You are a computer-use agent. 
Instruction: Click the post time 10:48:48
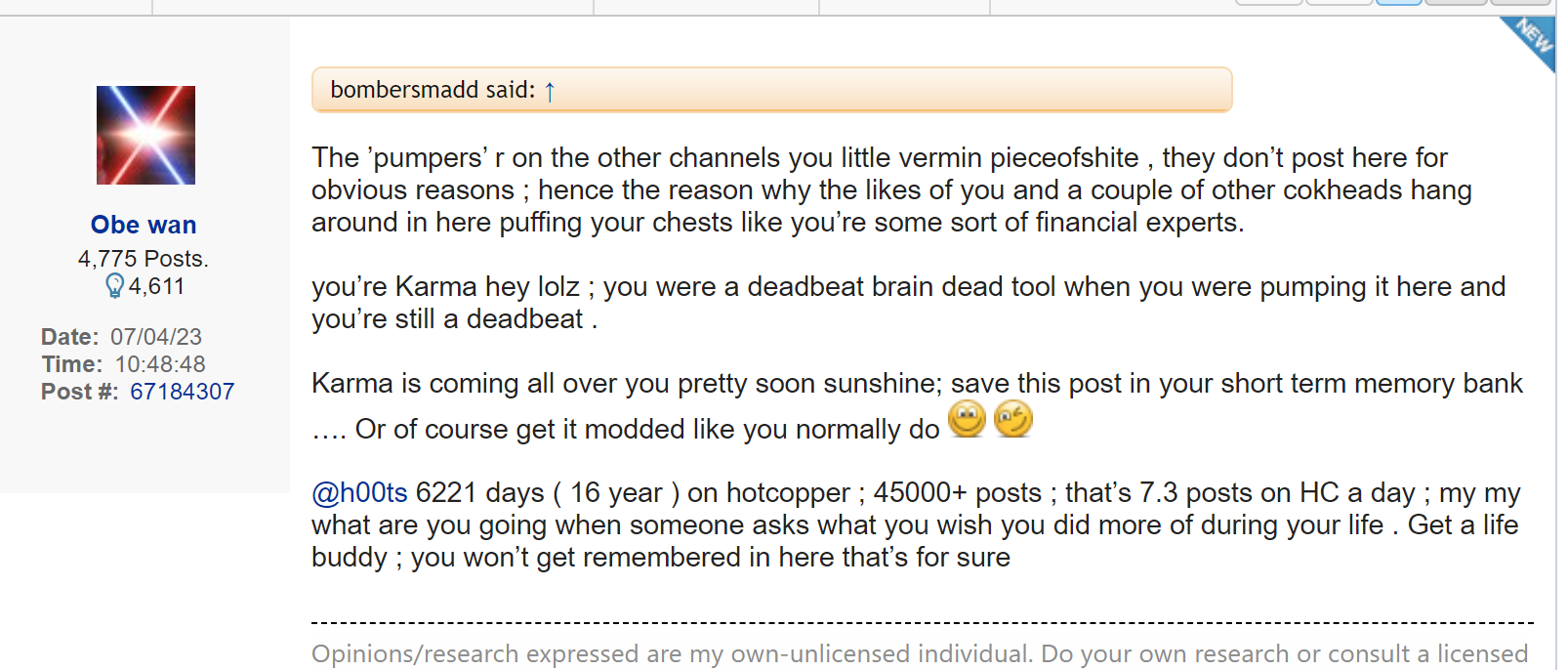tap(160, 364)
